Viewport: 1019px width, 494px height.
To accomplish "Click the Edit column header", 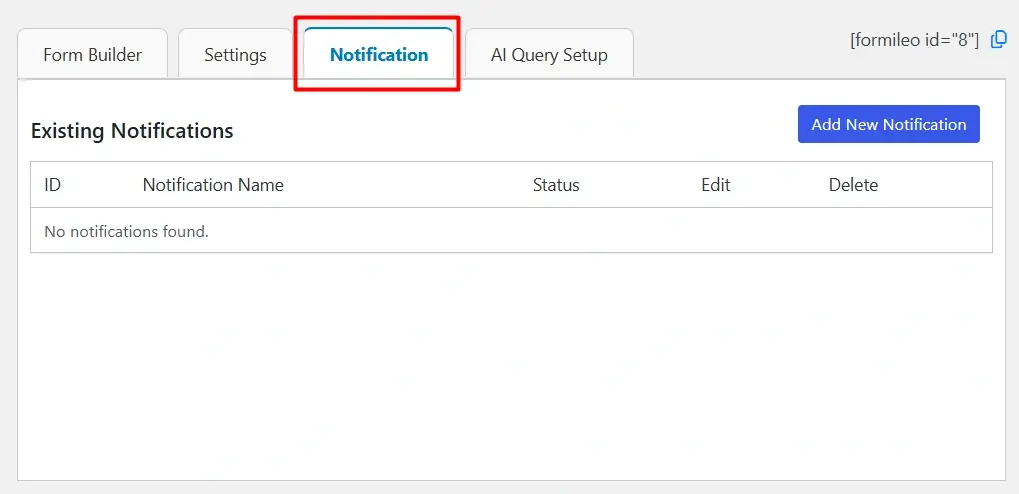I will pos(716,185).
